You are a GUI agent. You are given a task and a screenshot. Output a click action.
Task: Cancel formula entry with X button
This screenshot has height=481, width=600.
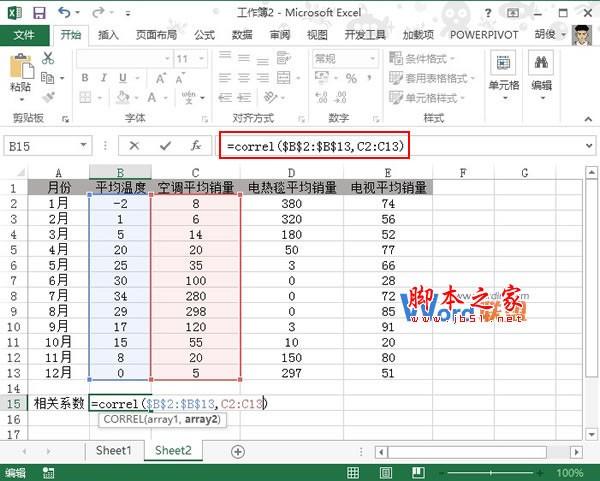coord(134,145)
